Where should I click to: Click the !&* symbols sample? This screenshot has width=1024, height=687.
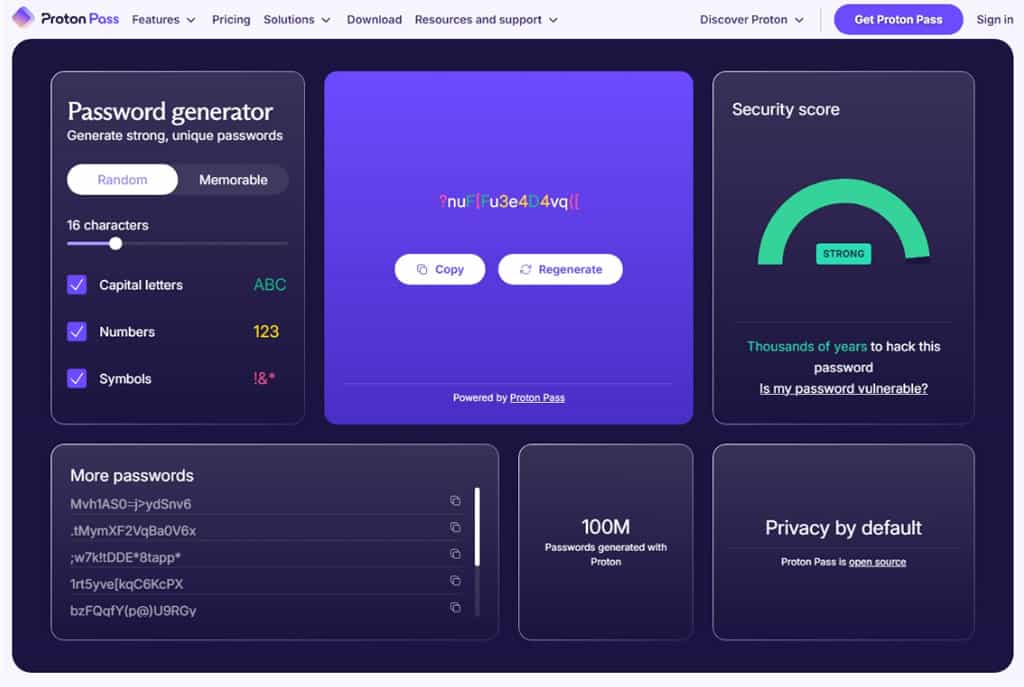tap(264, 378)
